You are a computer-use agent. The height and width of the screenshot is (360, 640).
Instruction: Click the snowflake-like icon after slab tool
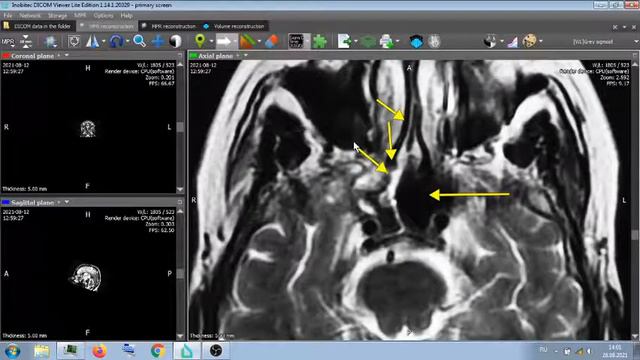click(x=50, y=41)
